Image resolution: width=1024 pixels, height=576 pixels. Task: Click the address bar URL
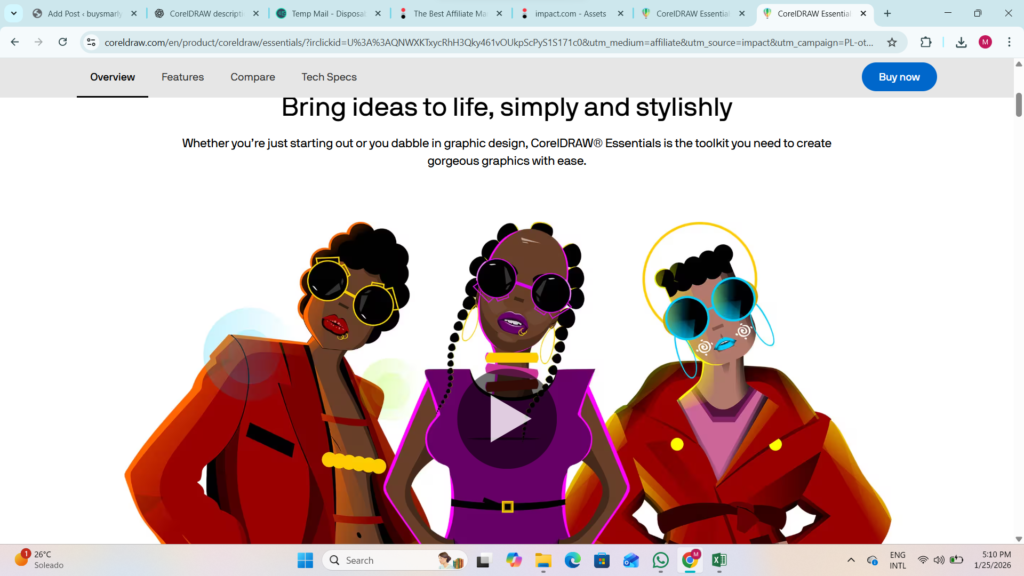point(480,42)
